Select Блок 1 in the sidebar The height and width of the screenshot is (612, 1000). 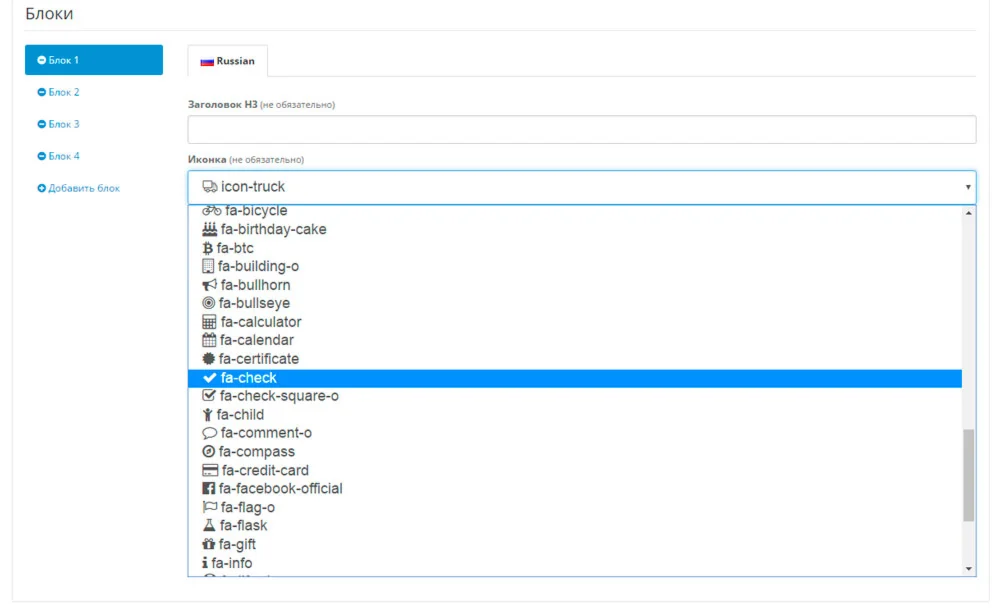94,60
